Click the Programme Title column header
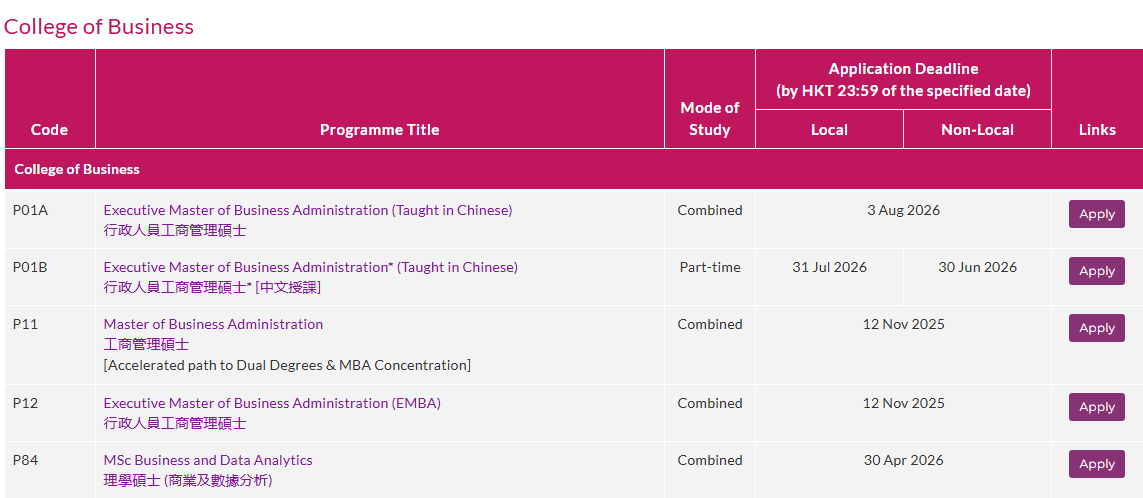1143x498 pixels. pos(380,130)
